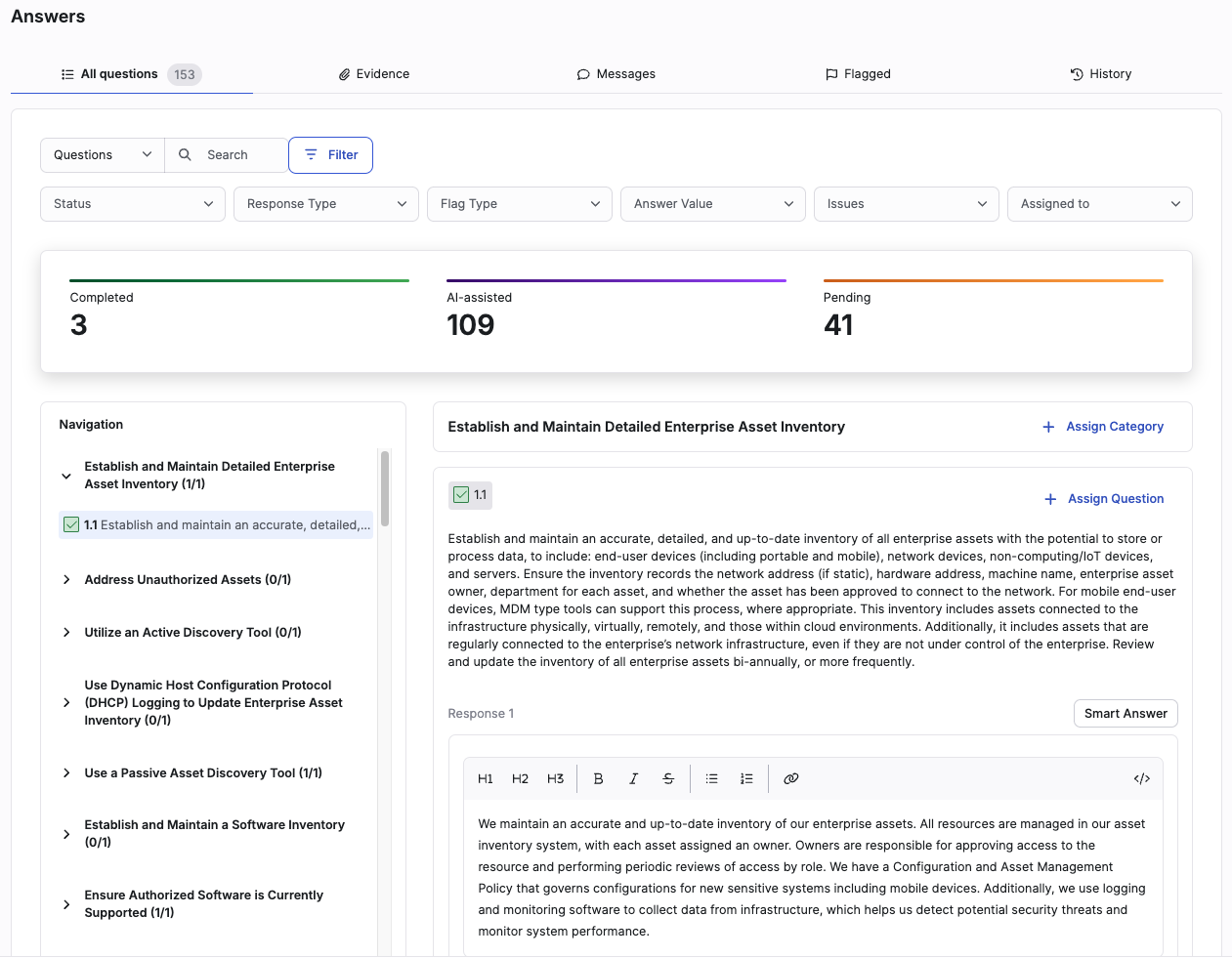
Task: Expand Use a Passive Asset Discovery Tool
Action: click(66, 773)
